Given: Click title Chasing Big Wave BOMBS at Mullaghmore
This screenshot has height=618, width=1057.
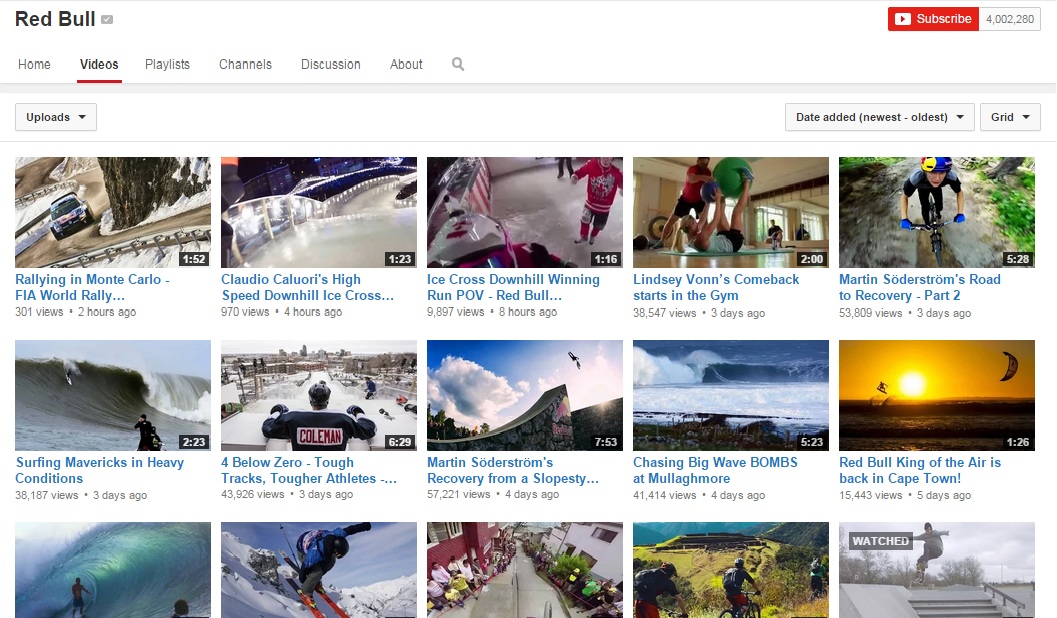Looking at the screenshot, I should (x=715, y=470).
